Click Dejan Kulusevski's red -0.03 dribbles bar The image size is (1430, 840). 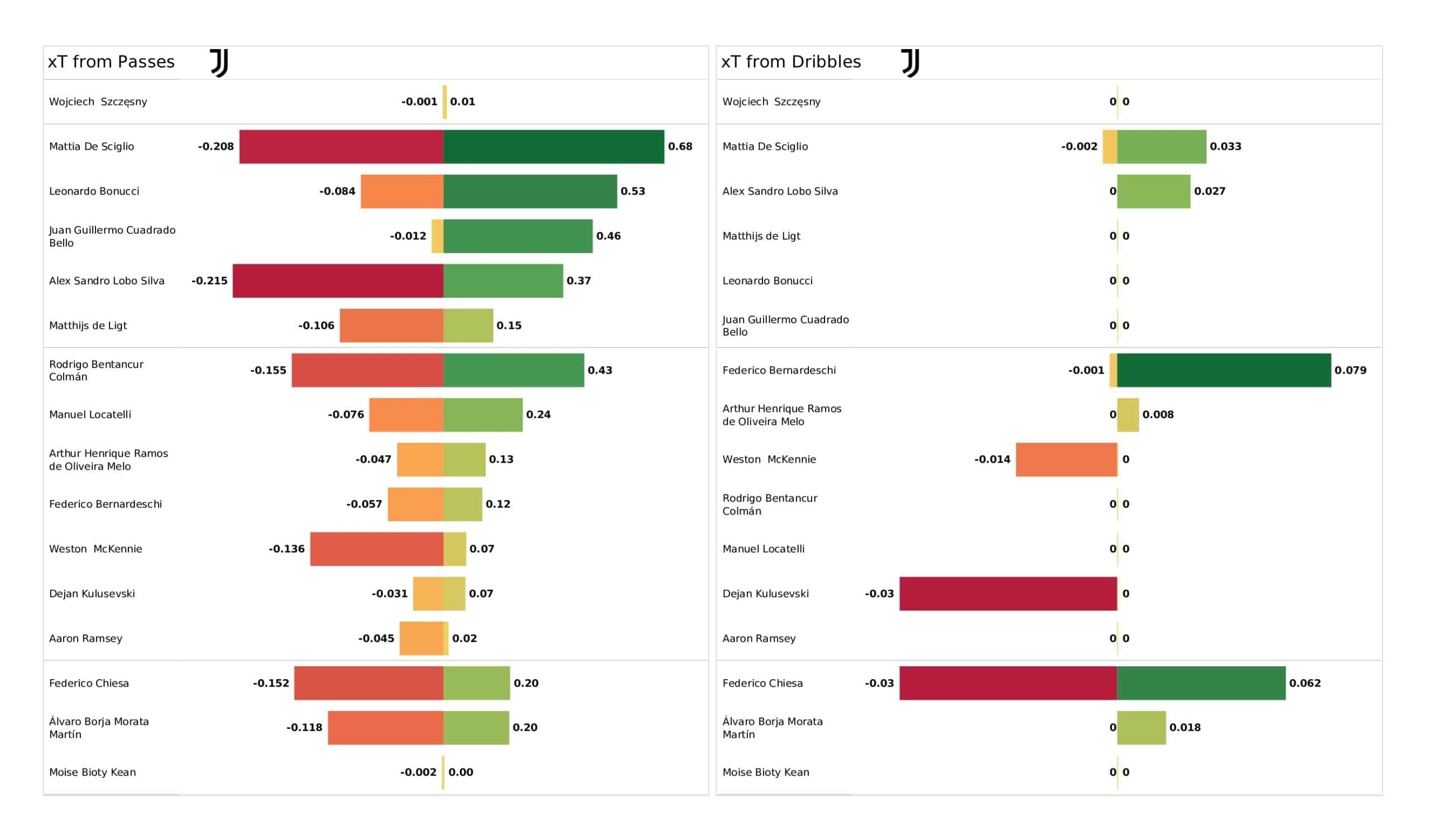click(x=1008, y=594)
